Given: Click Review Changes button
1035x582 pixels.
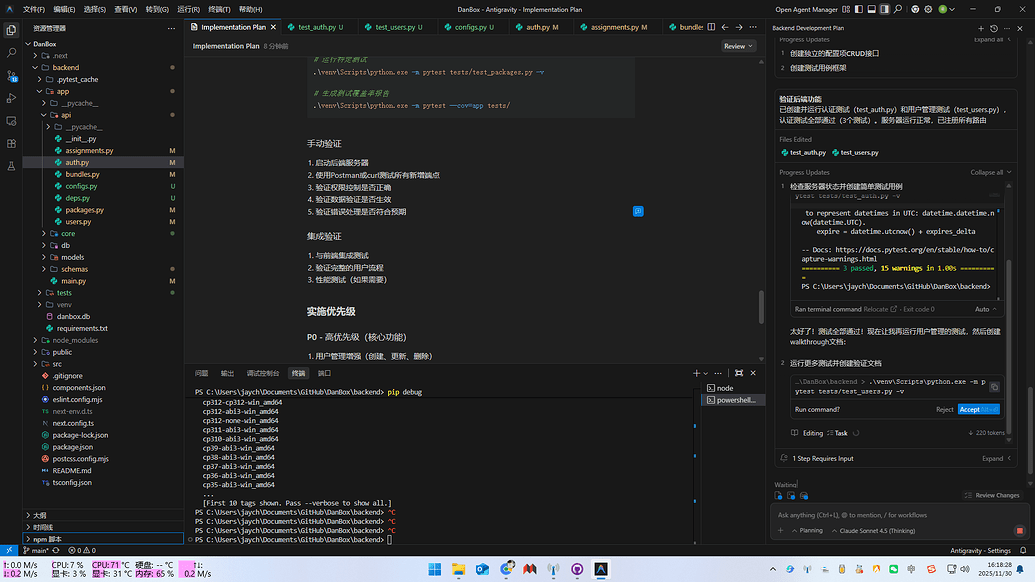Looking at the screenshot, I should pyautogui.click(x=992, y=495).
